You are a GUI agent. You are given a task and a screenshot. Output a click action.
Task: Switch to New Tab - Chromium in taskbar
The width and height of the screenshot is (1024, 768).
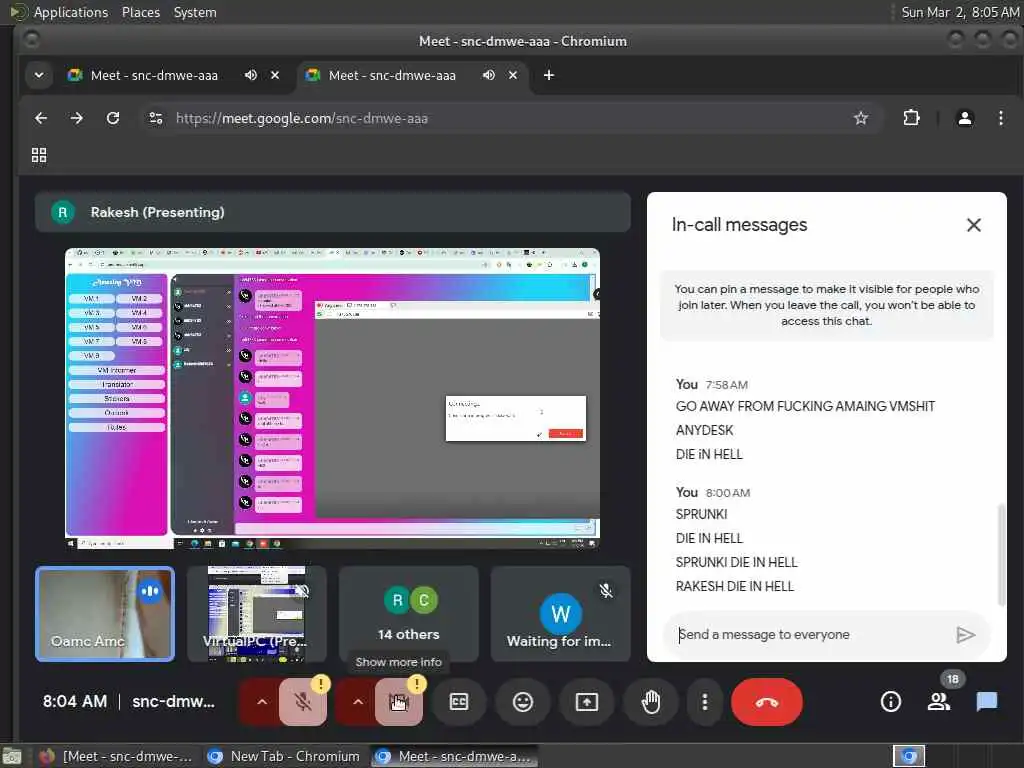click(x=283, y=756)
